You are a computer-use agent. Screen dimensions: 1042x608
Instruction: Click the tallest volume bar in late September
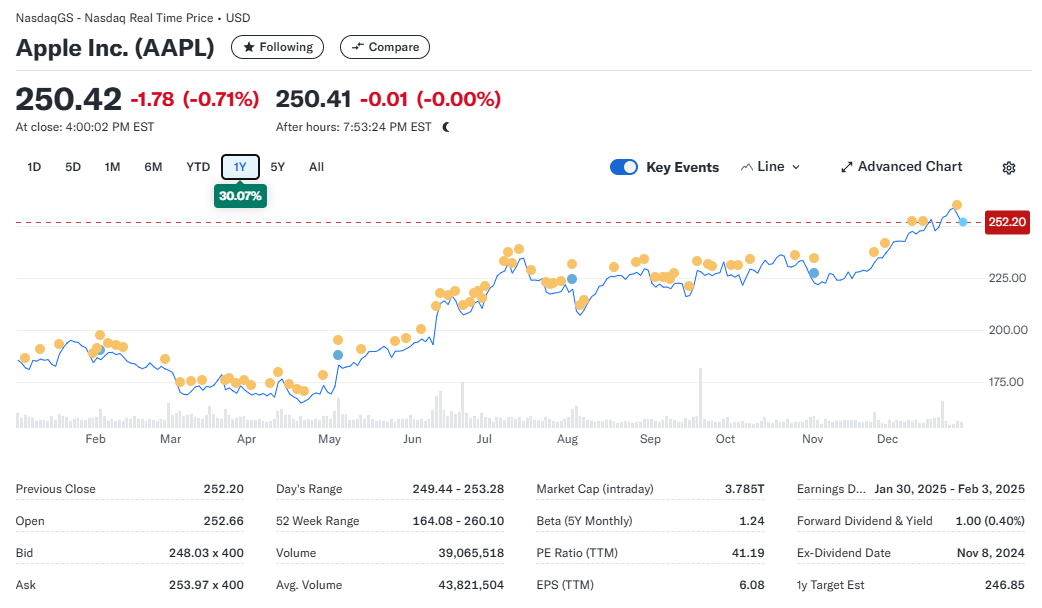pos(700,397)
